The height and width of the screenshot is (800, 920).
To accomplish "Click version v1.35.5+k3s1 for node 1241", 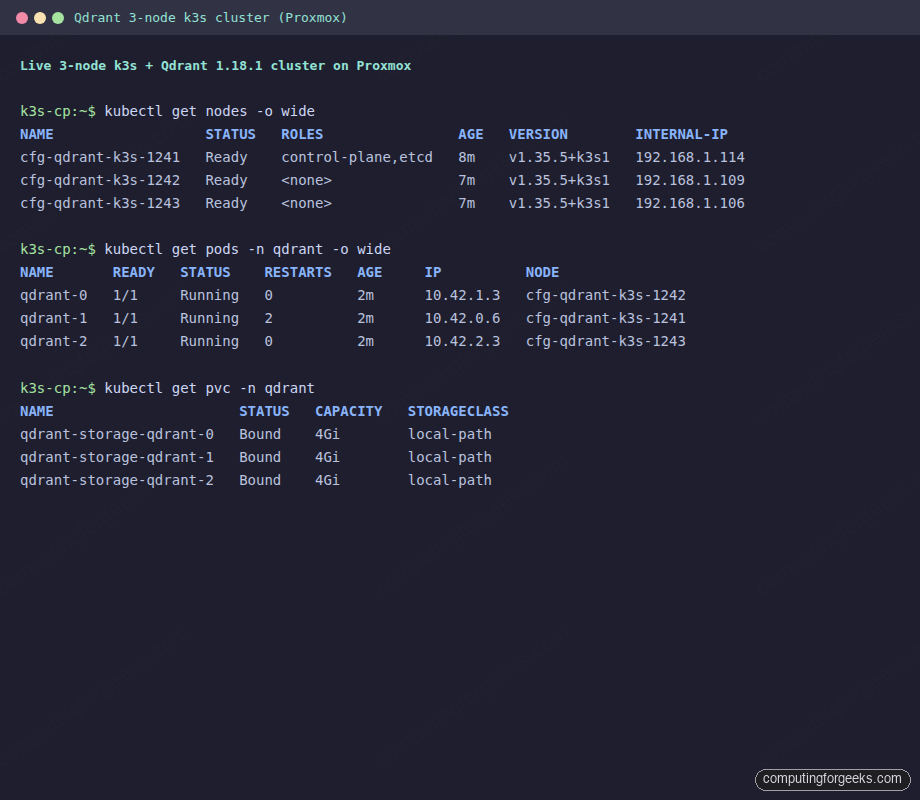I will [x=559, y=157].
